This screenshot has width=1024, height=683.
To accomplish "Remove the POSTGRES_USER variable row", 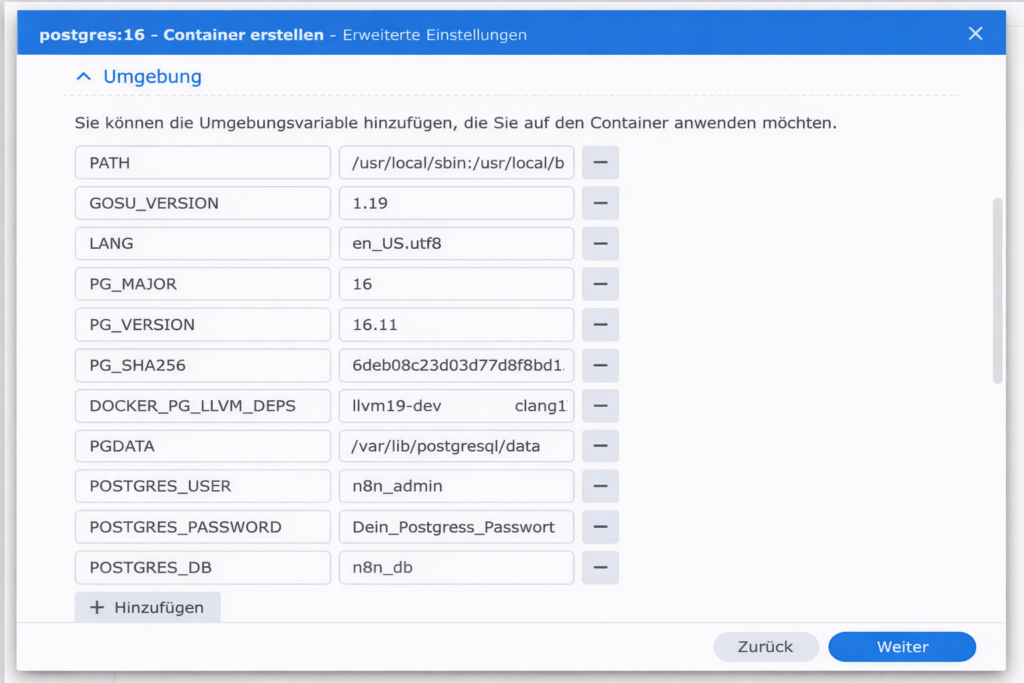I will pos(600,486).
